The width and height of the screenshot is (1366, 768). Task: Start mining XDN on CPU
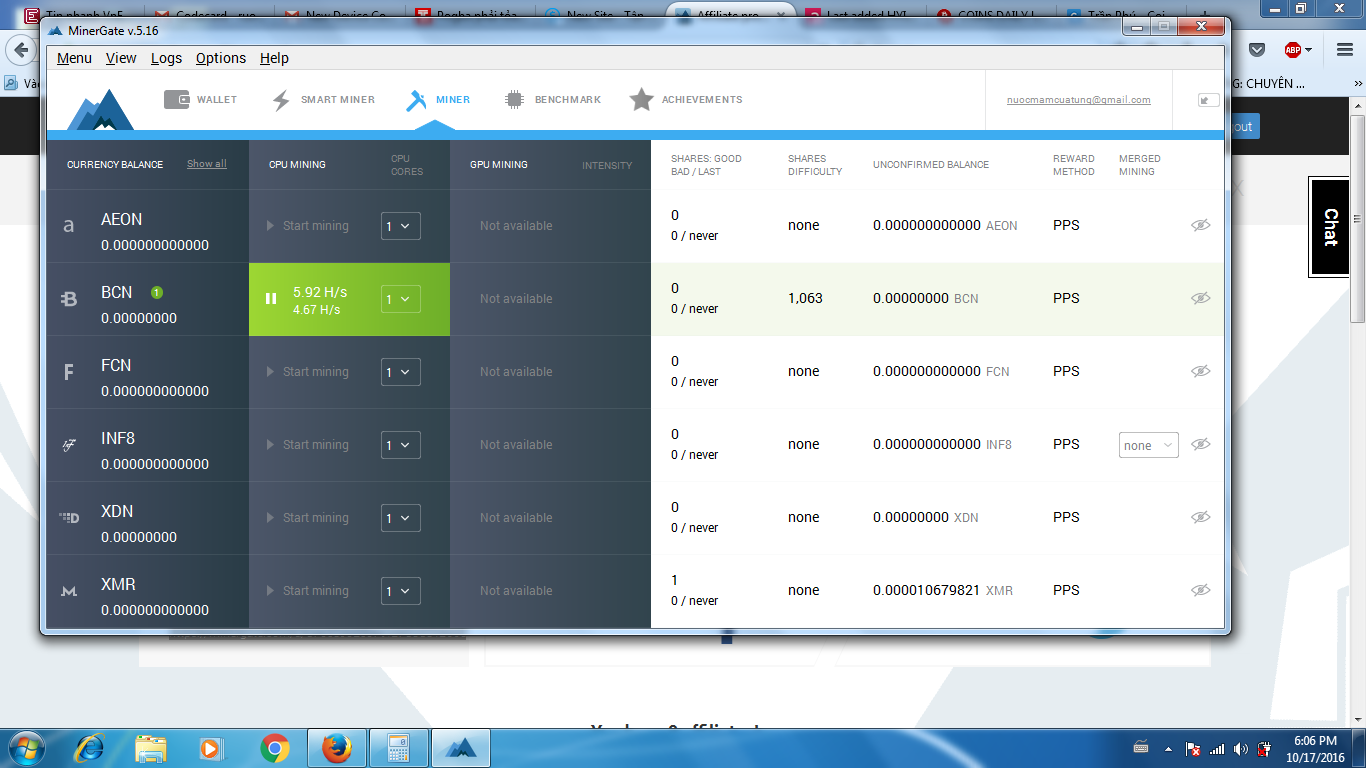pyautogui.click(x=308, y=518)
